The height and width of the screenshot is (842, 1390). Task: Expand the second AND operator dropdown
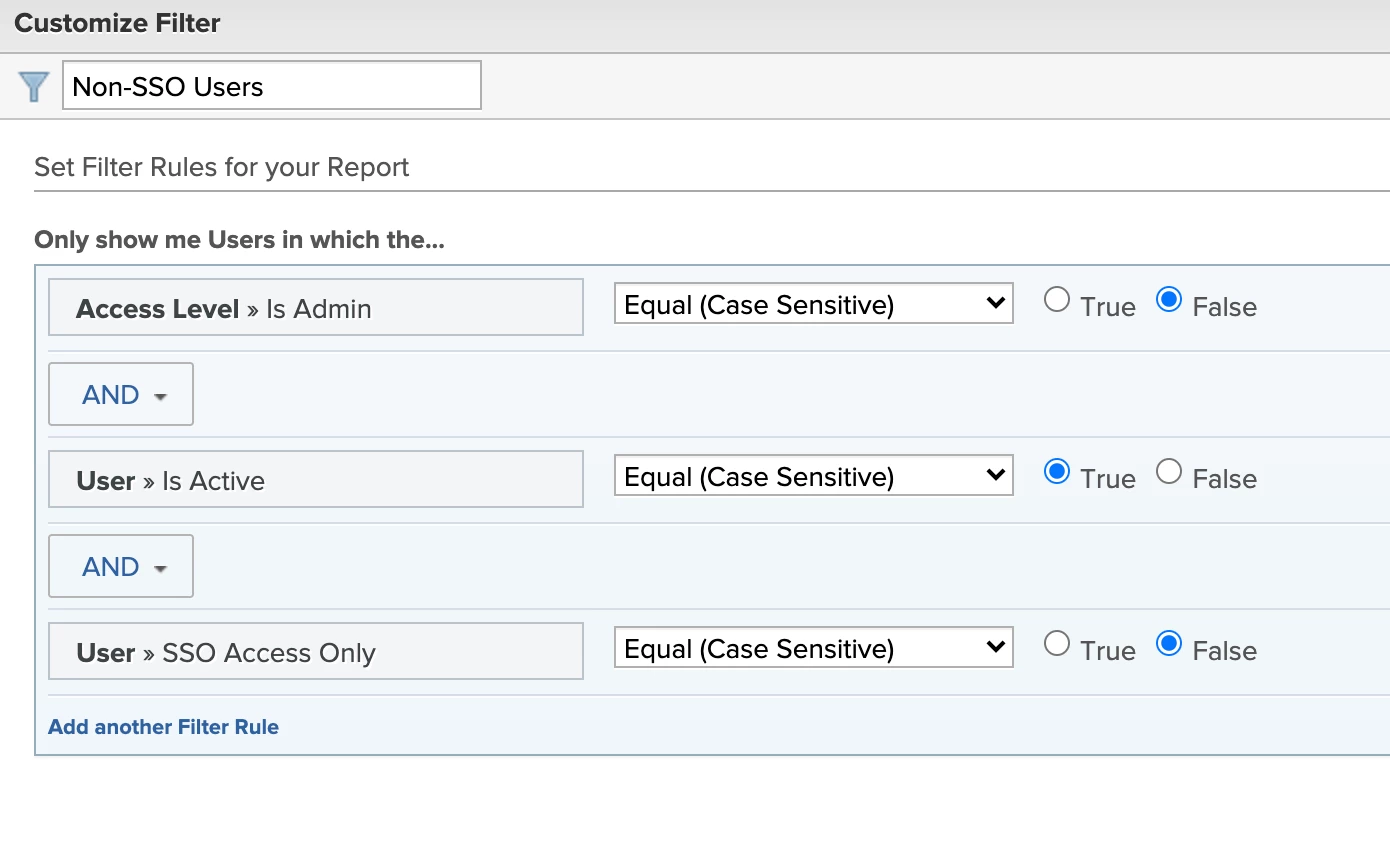121,566
